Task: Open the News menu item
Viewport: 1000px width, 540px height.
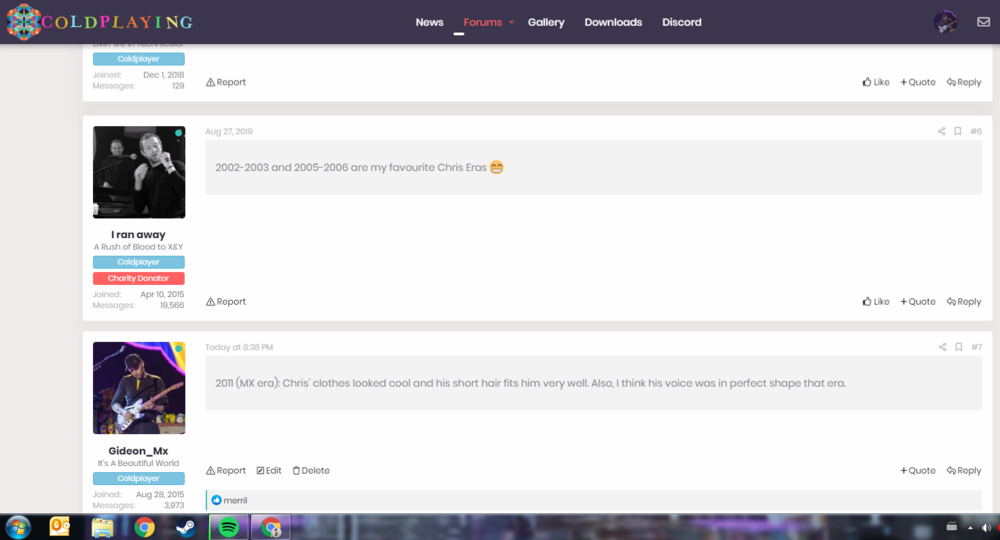Action: 429,22
